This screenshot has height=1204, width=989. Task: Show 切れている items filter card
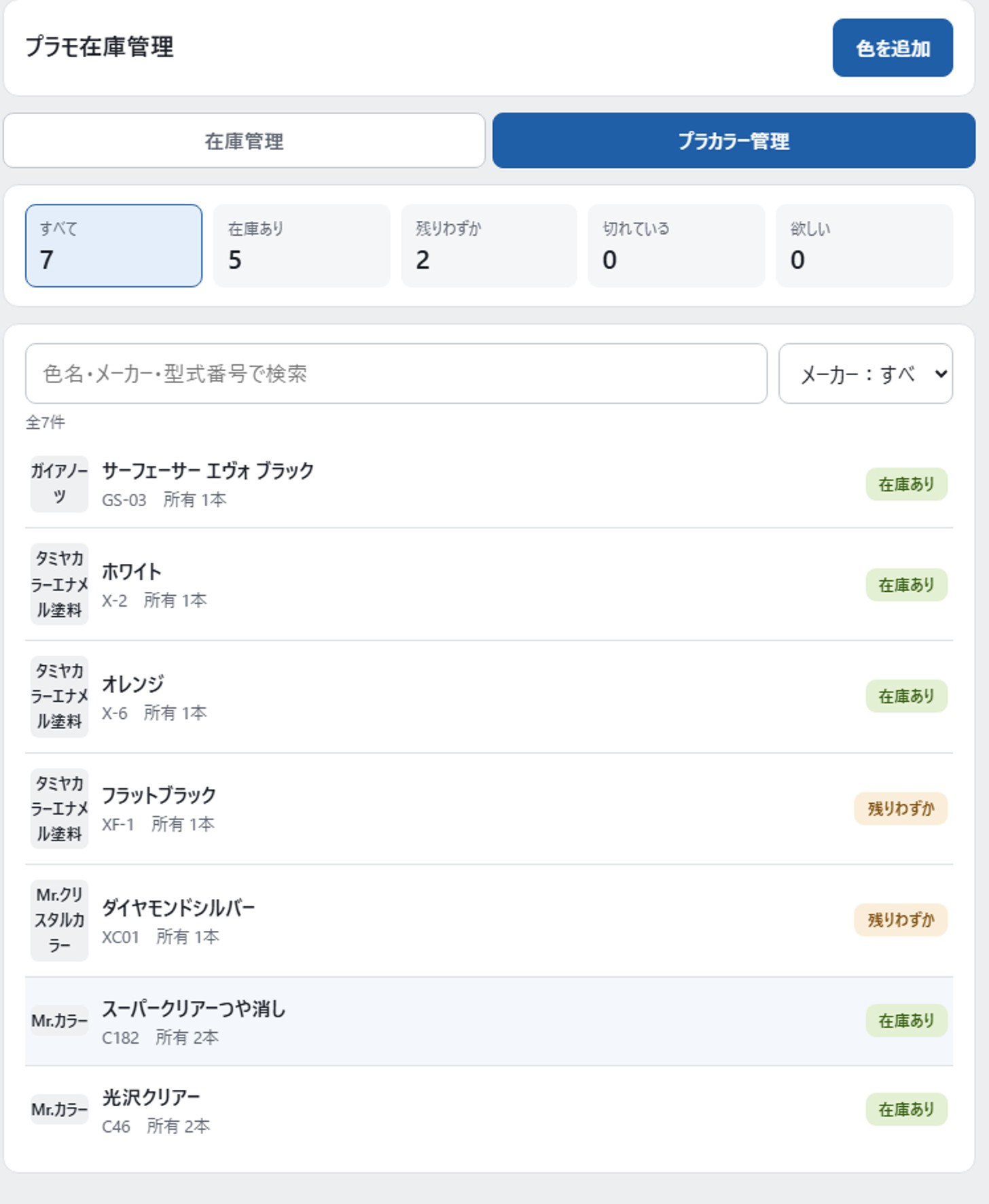(x=677, y=245)
